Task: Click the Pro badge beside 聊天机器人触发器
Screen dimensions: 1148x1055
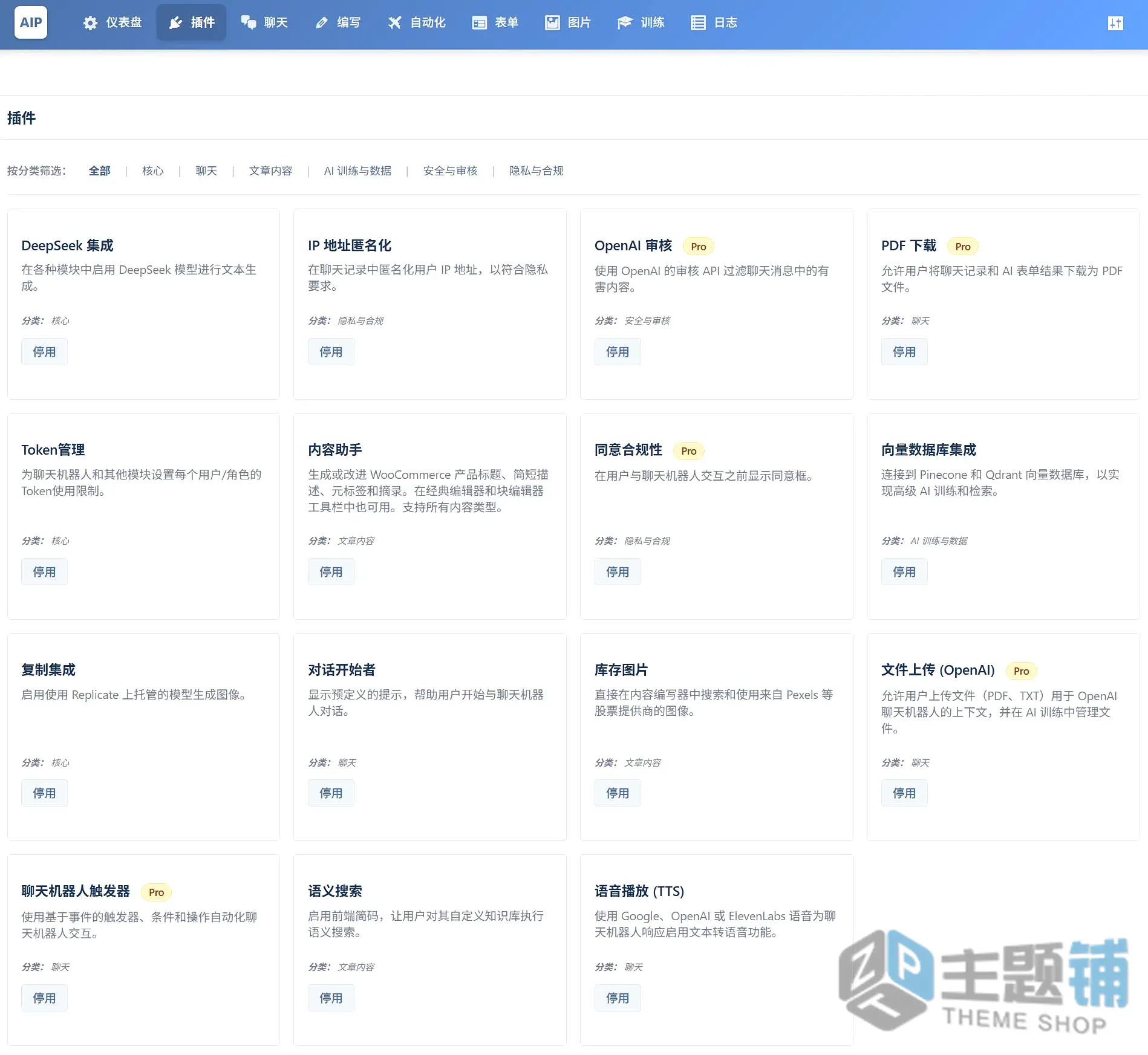Action: tap(157, 892)
